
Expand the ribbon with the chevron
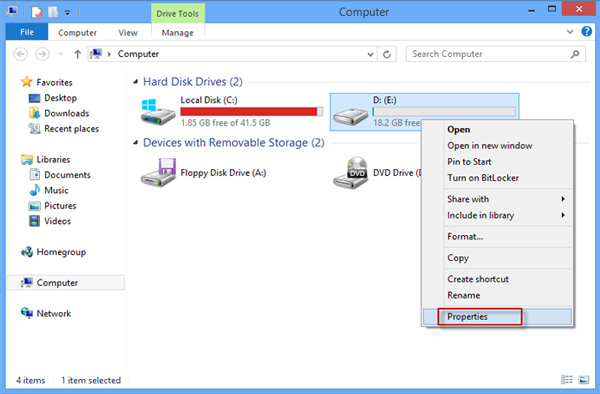click(570, 32)
